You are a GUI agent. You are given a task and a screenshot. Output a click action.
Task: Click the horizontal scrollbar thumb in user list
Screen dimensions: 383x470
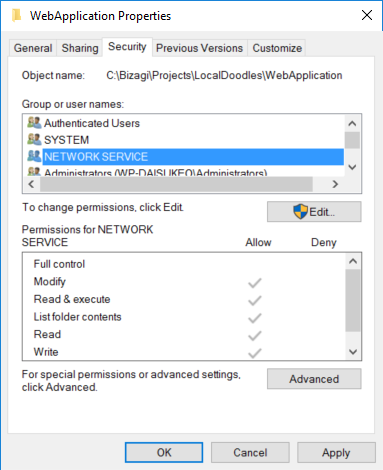tap(176, 184)
